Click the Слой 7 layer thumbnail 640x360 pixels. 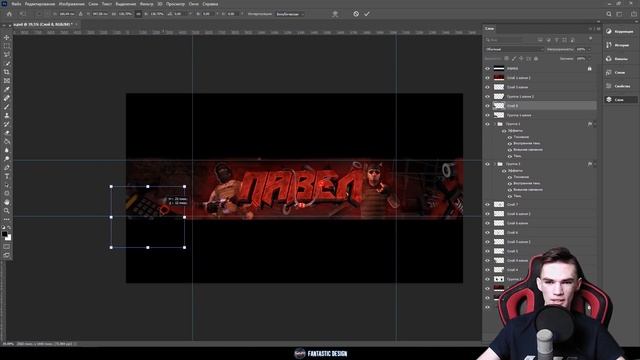click(499, 204)
